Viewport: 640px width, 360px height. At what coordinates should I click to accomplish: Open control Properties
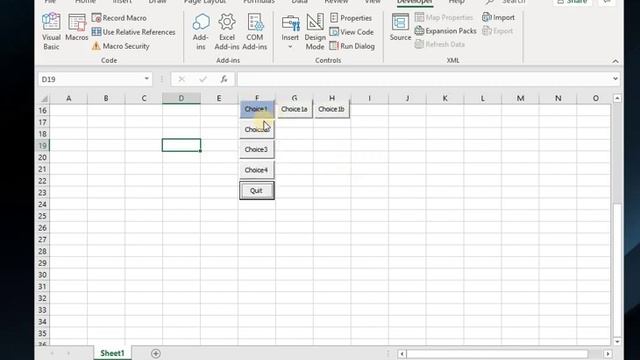click(x=351, y=18)
